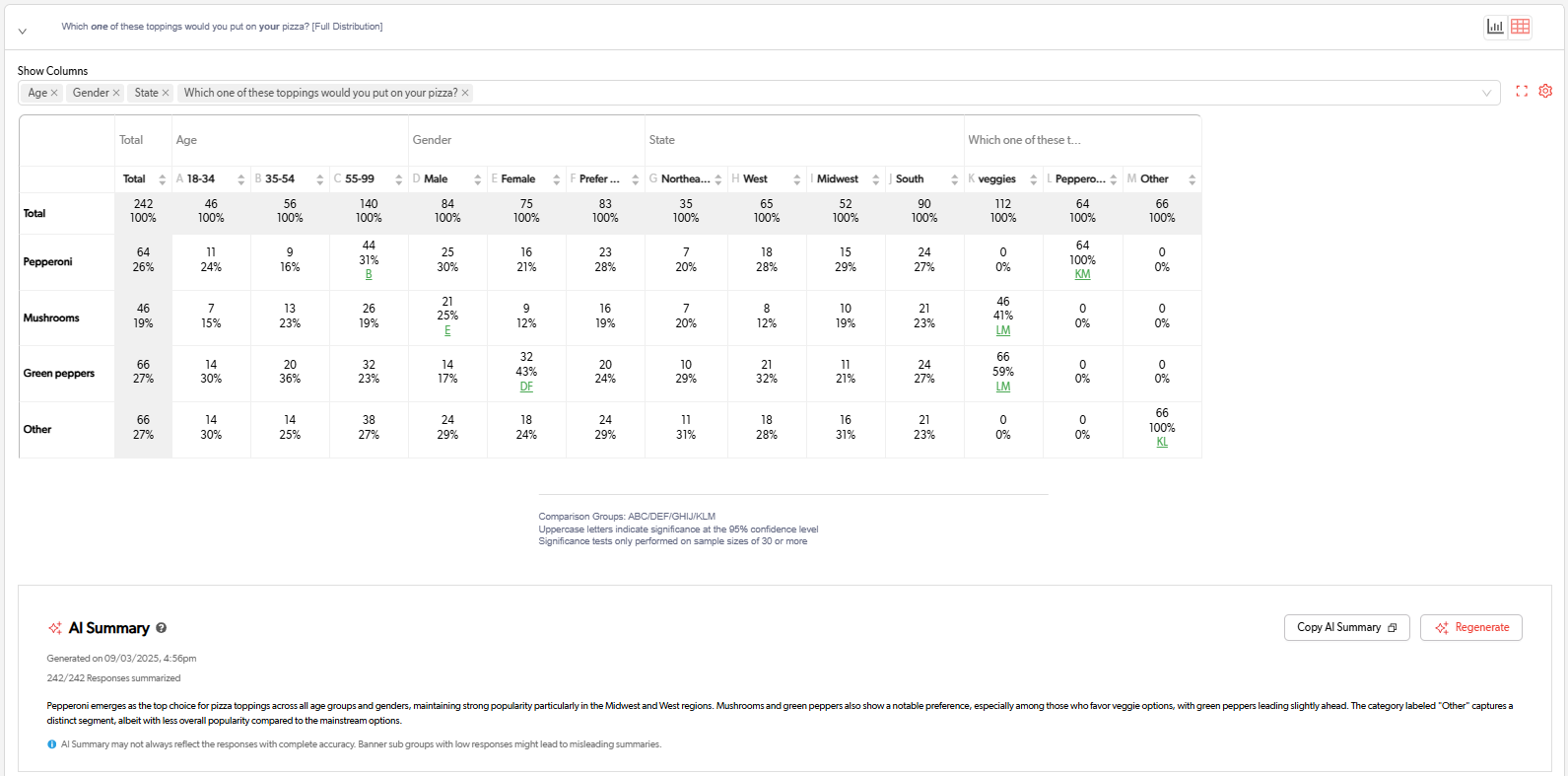Remove the Age column tag
Screen dimensions: 1568x776
coord(54,93)
